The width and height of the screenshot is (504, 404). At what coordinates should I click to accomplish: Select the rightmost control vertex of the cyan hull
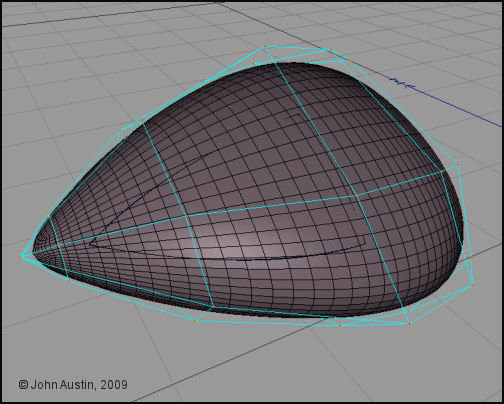click(472, 285)
